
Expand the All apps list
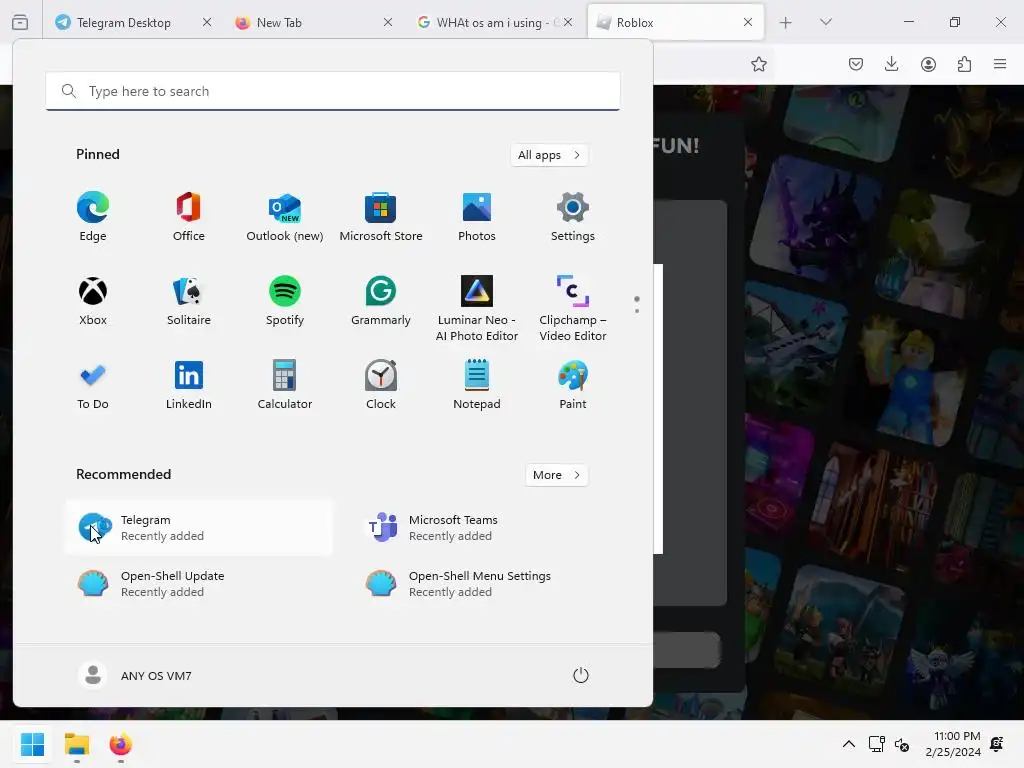point(549,155)
